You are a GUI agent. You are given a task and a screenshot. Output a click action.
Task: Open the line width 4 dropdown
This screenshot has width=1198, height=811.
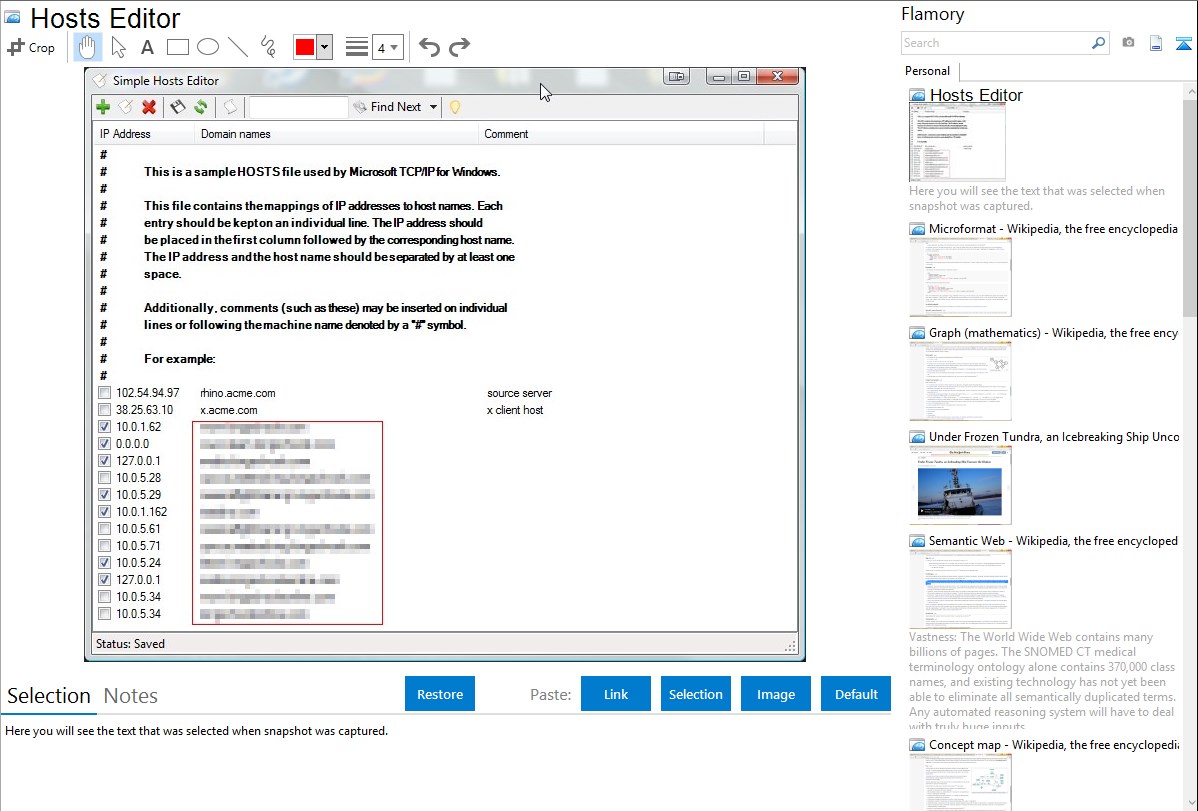[389, 47]
